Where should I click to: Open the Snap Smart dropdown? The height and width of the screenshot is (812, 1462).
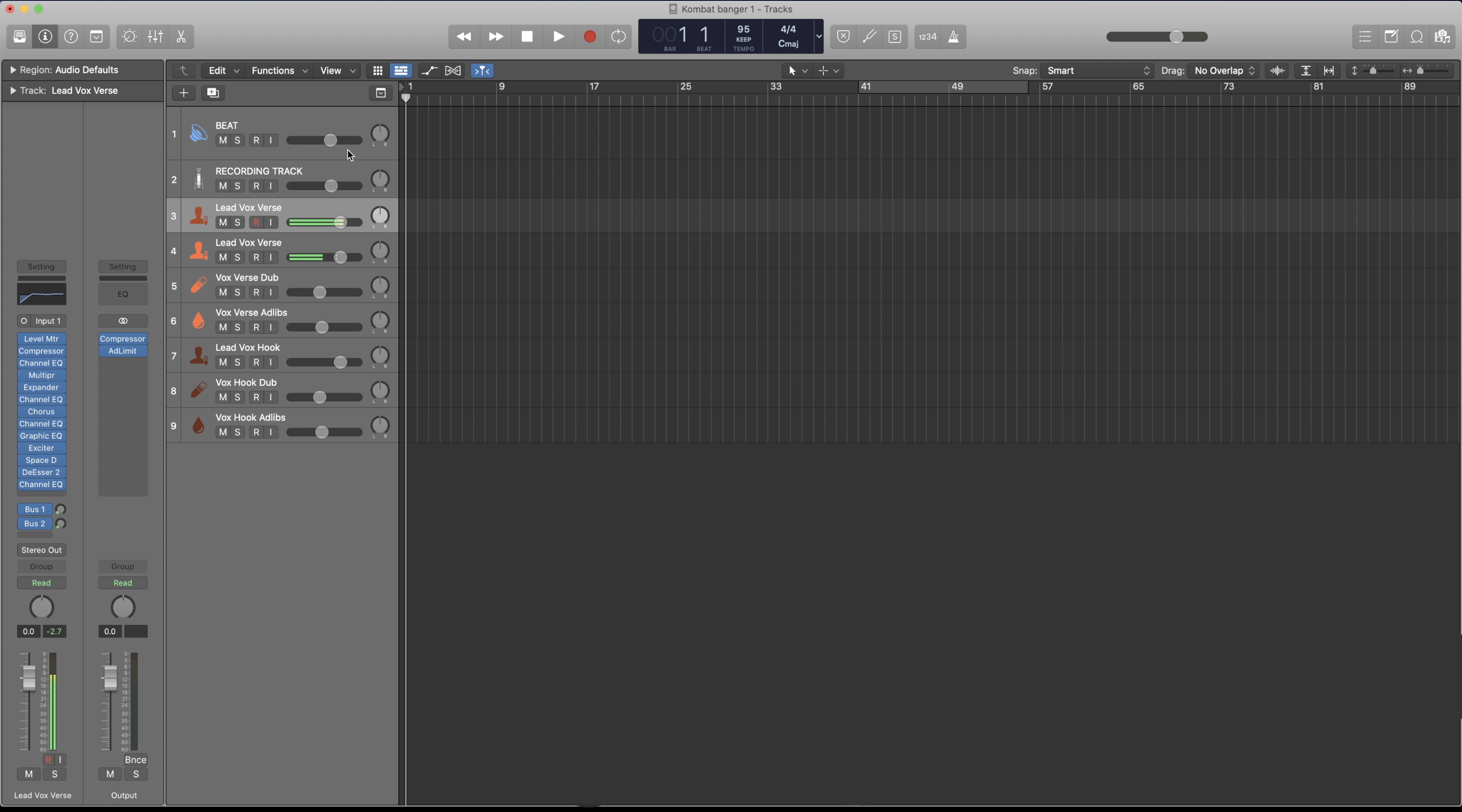[1096, 71]
